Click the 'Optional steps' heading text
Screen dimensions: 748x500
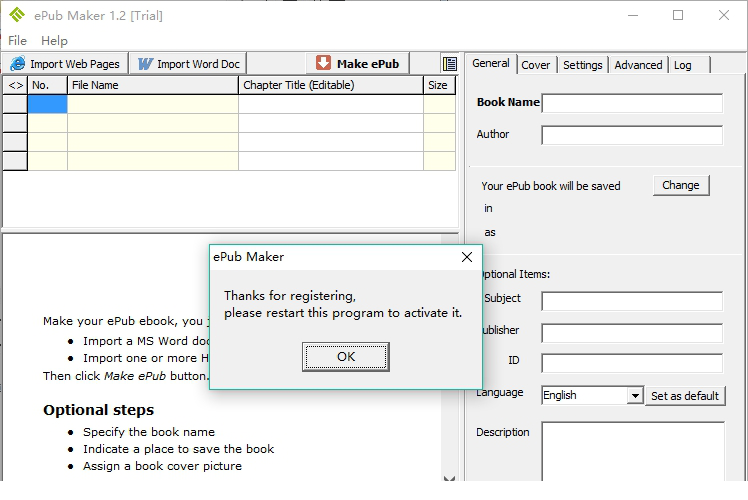99,410
